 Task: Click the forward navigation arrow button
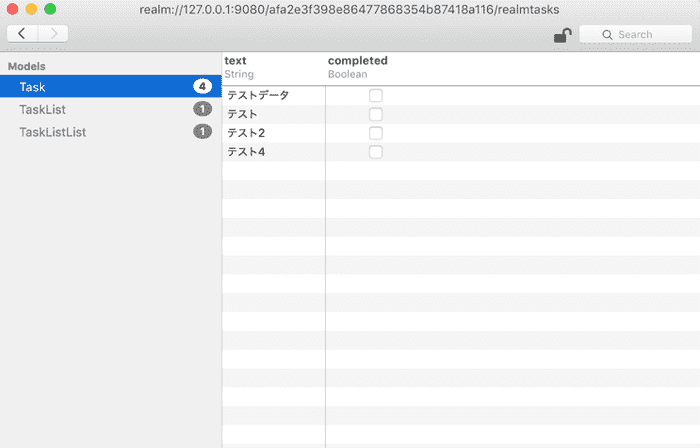point(53,34)
